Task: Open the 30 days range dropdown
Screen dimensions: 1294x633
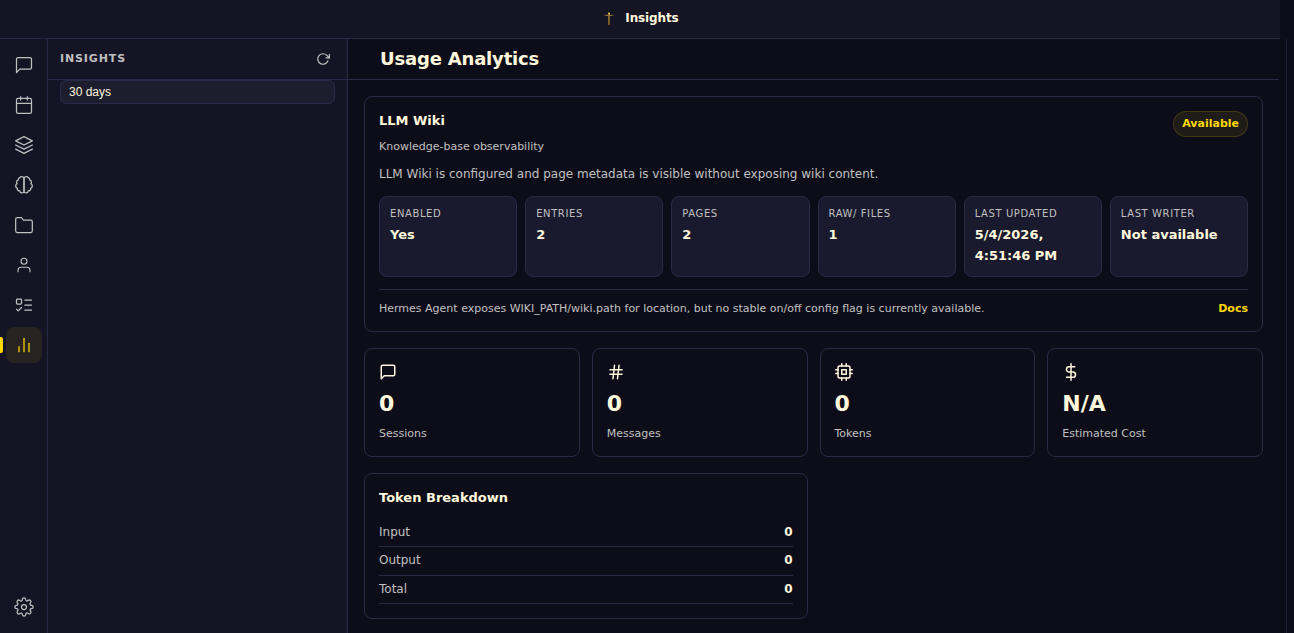Action: pos(197,92)
